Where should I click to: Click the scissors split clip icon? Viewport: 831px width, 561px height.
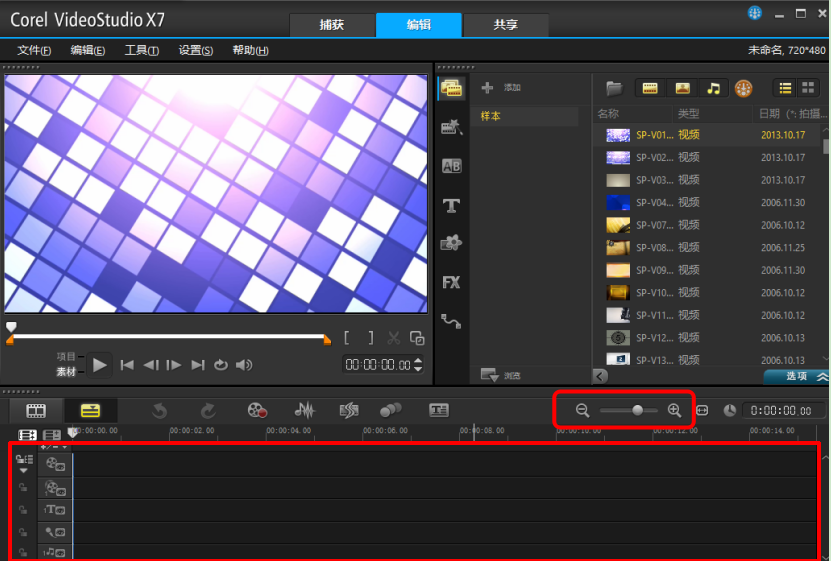394,339
